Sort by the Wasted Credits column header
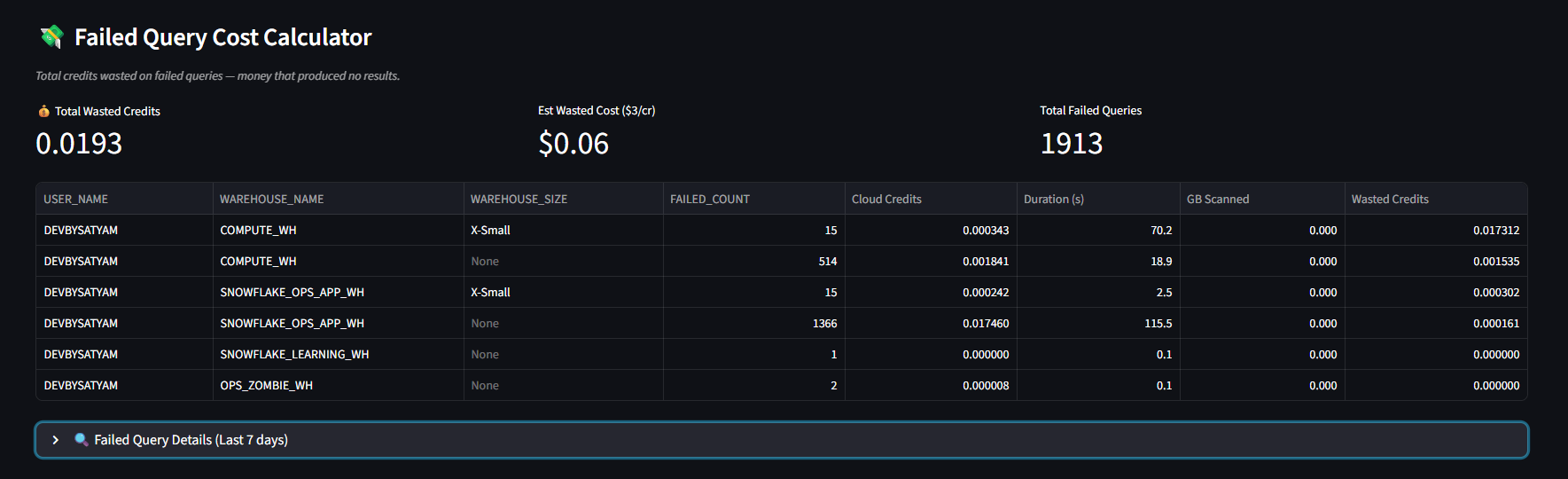1568x479 pixels. pyautogui.click(x=1389, y=199)
